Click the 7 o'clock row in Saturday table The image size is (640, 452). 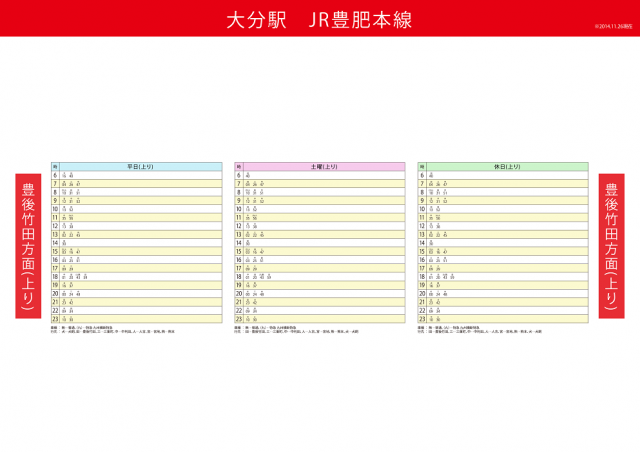pyautogui.click(x=320, y=184)
